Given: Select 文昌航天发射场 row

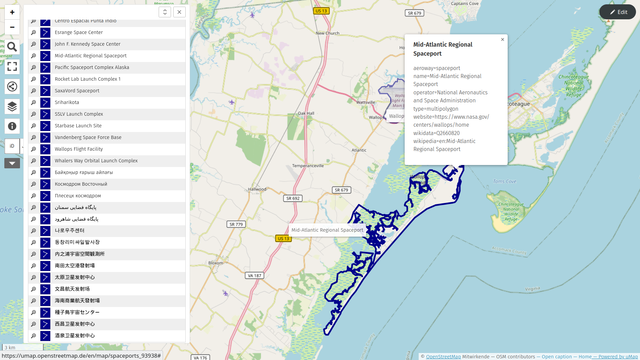Looking at the screenshot, I should pos(107,289).
